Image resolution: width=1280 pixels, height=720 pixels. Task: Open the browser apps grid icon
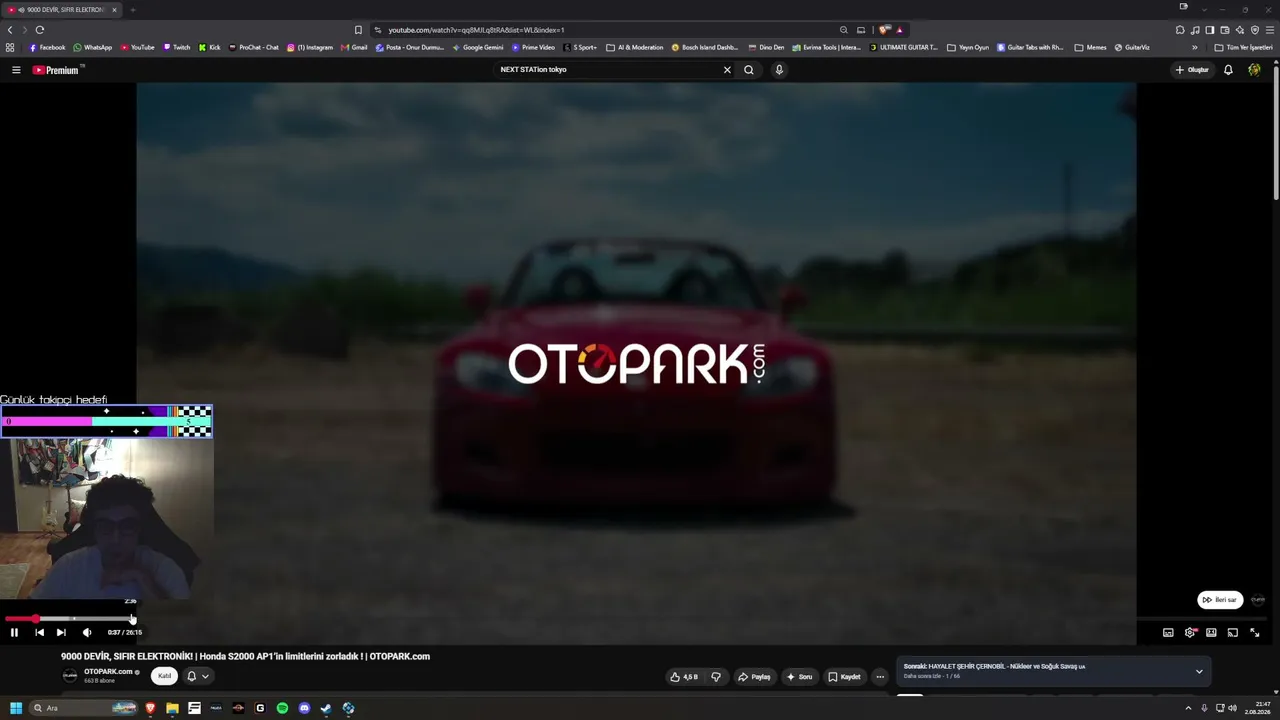(10, 47)
